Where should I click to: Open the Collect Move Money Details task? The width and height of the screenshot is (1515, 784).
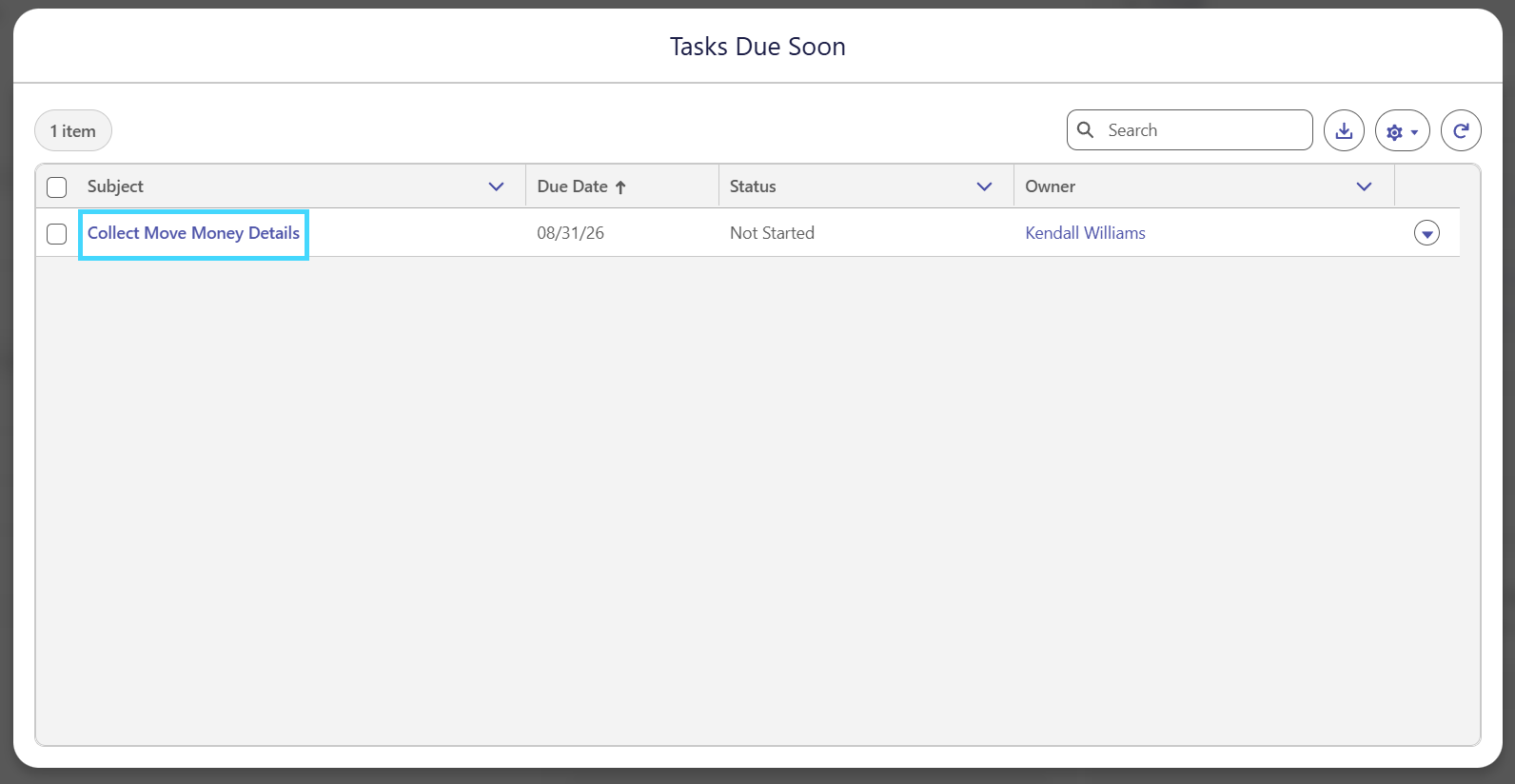click(193, 233)
